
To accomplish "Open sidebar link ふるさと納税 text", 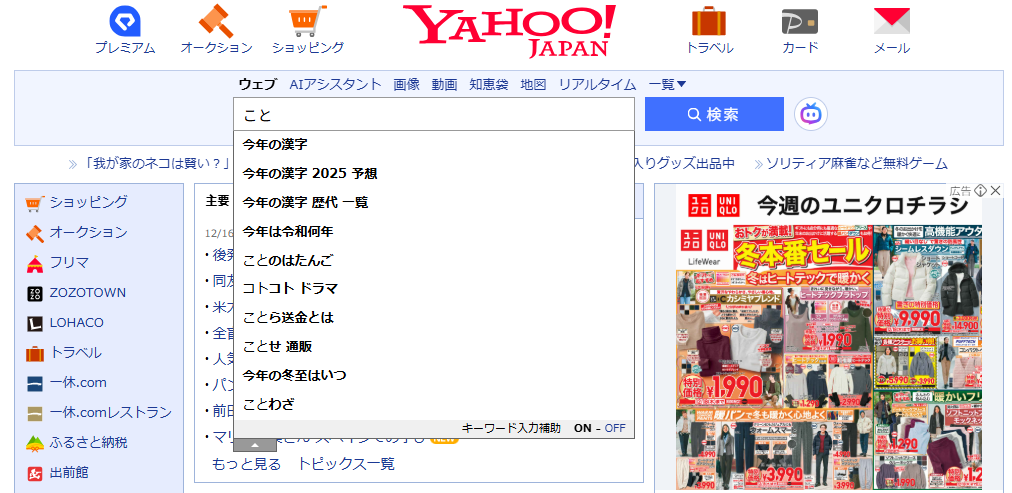I will 88,443.
